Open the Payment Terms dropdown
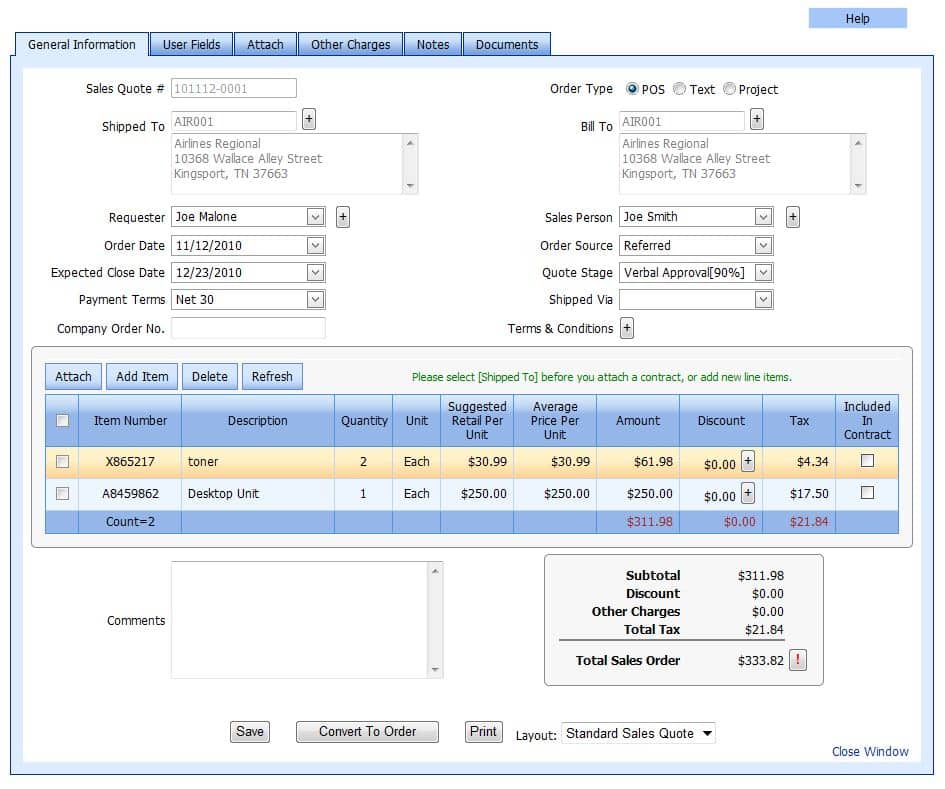This screenshot has width=945, height=789. (x=315, y=300)
